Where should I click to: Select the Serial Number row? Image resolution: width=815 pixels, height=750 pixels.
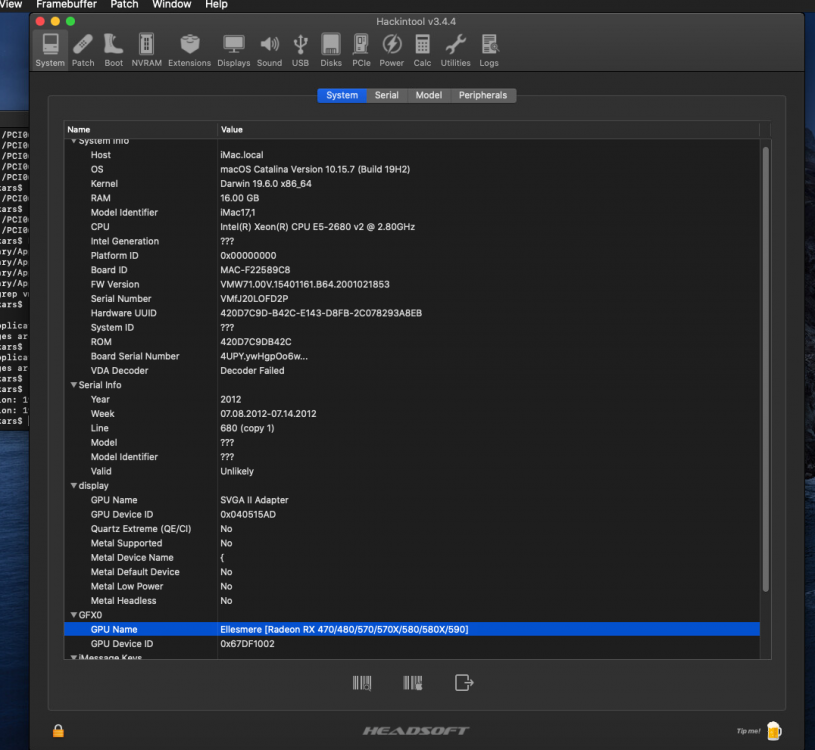[x=412, y=299]
